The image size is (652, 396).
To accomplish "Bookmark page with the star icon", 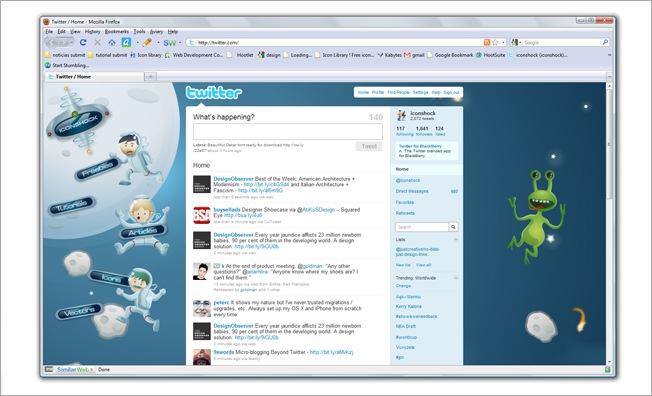I will [495, 42].
